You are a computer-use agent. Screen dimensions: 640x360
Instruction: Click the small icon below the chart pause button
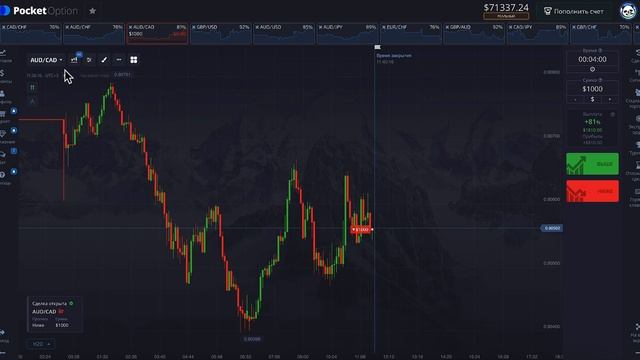[33, 101]
